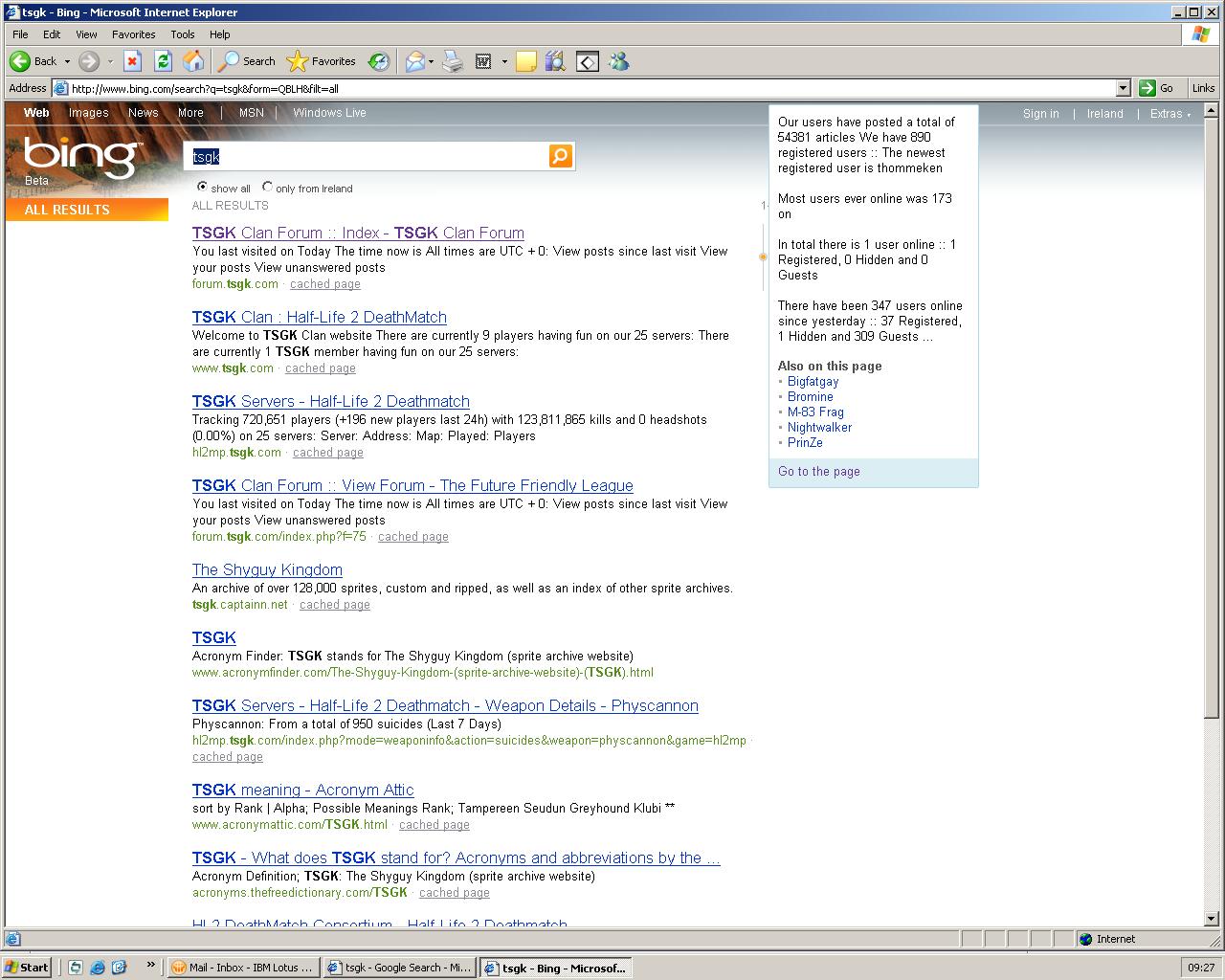
Task: Open the Favorites menu in menu bar
Action: click(x=133, y=33)
